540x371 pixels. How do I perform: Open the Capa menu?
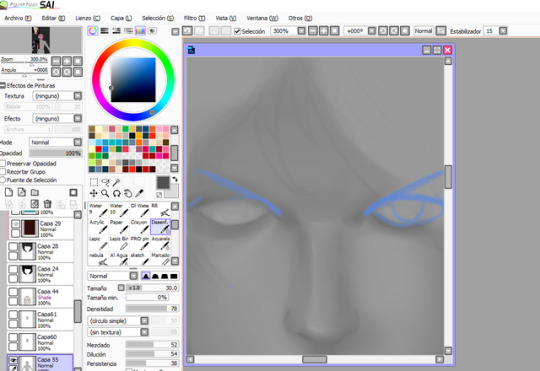click(x=121, y=18)
